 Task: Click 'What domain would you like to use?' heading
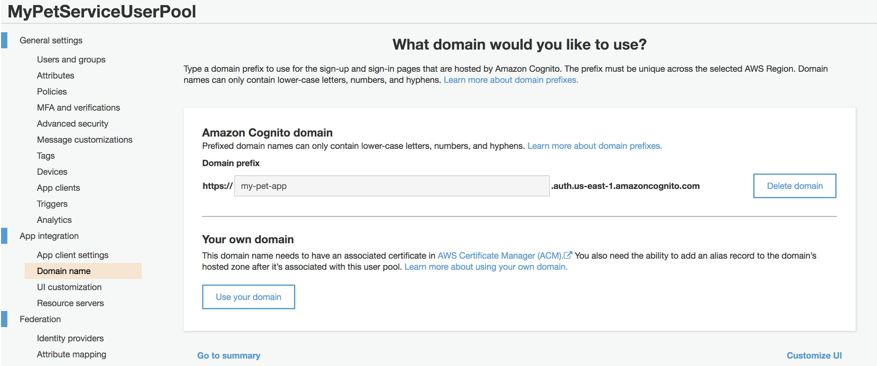pos(520,45)
